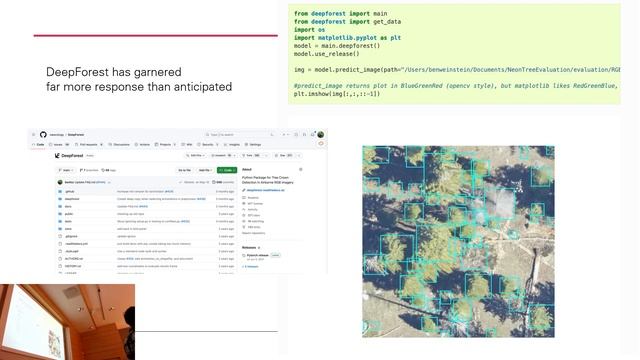
Task: Click the Go to file button
Action: (184, 170)
